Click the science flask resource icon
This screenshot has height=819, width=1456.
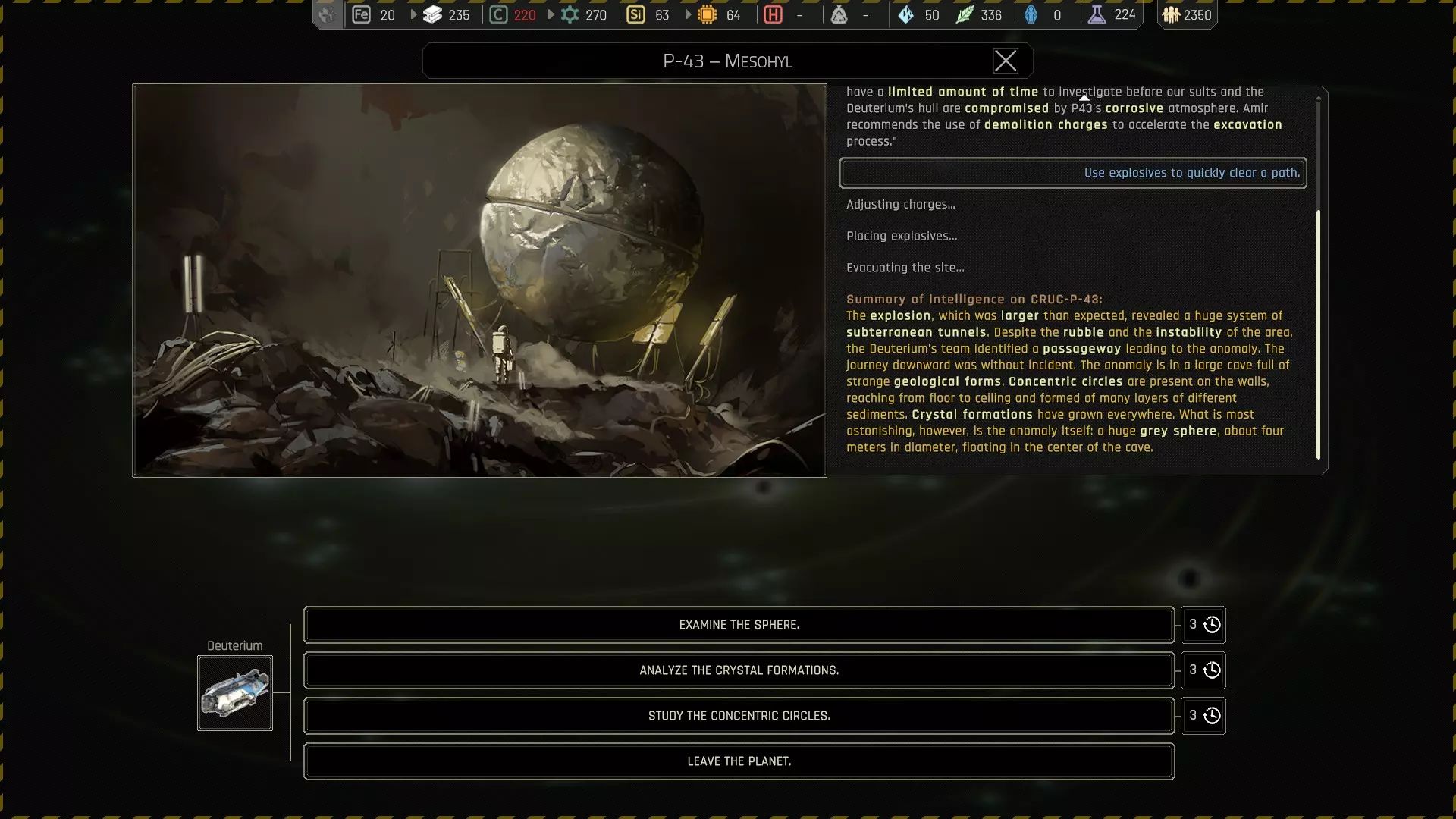[1097, 15]
